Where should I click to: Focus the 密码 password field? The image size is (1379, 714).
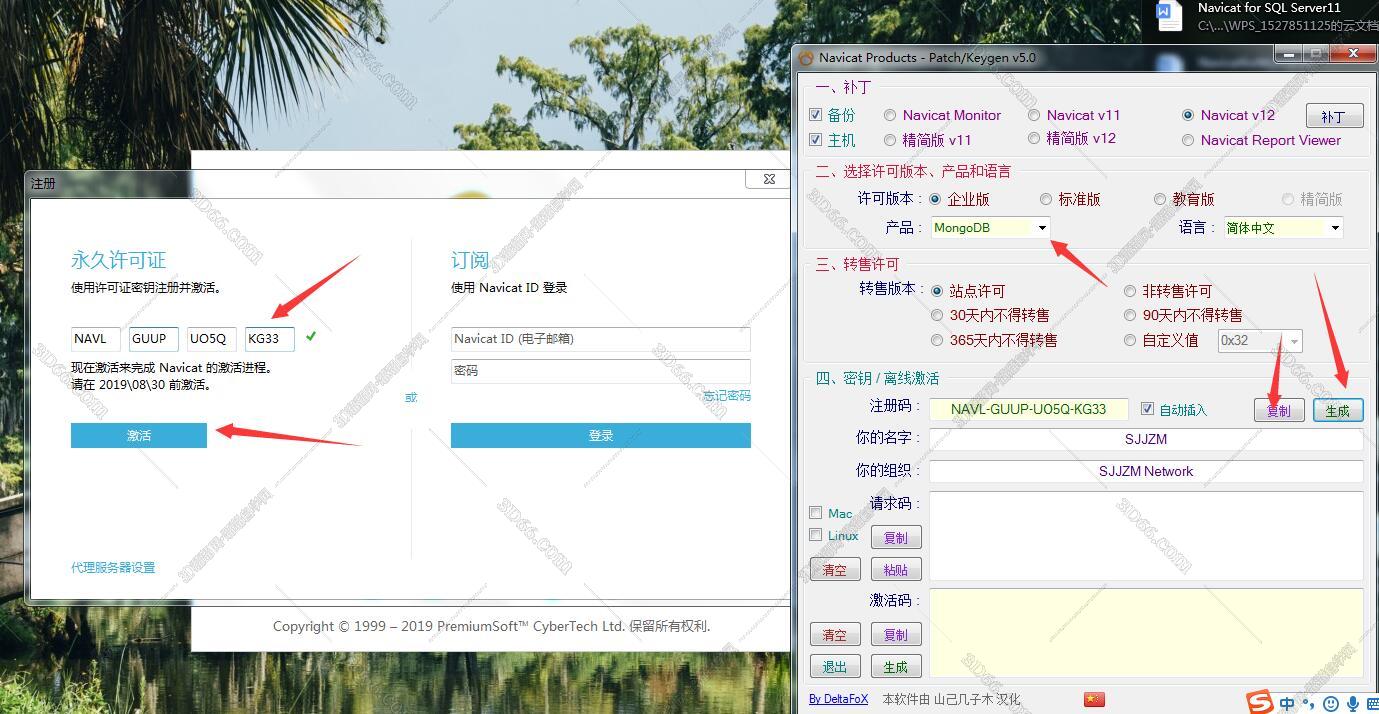pos(601,371)
